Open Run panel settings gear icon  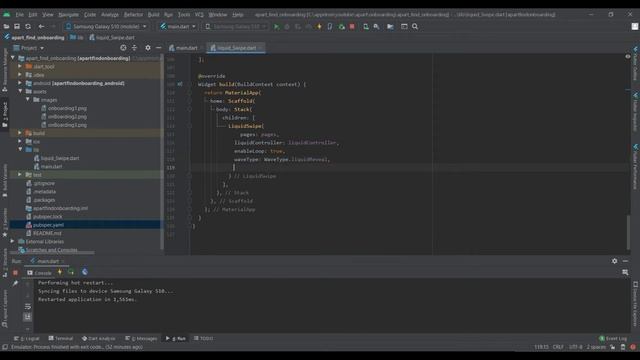point(614,261)
